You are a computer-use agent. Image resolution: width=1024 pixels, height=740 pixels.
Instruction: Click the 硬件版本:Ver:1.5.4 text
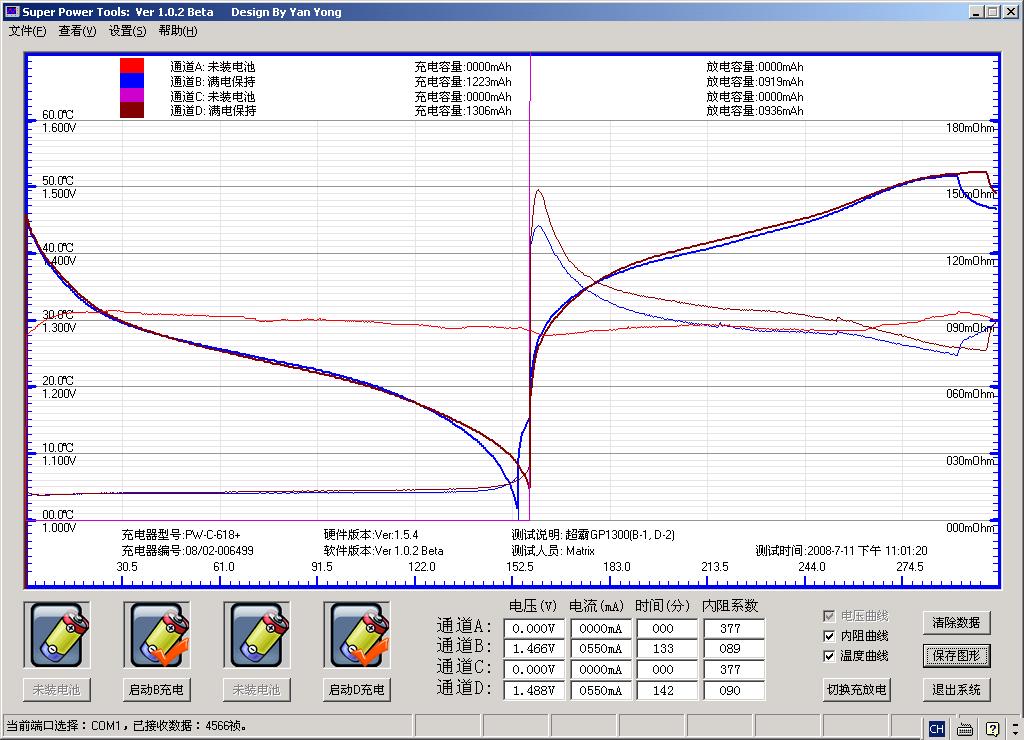(x=371, y=534)
